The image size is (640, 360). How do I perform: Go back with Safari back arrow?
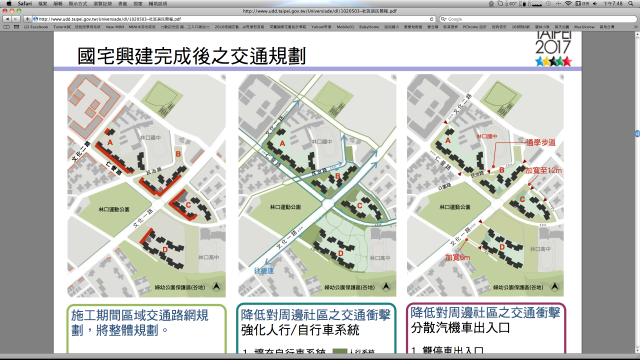coord(7,19)
